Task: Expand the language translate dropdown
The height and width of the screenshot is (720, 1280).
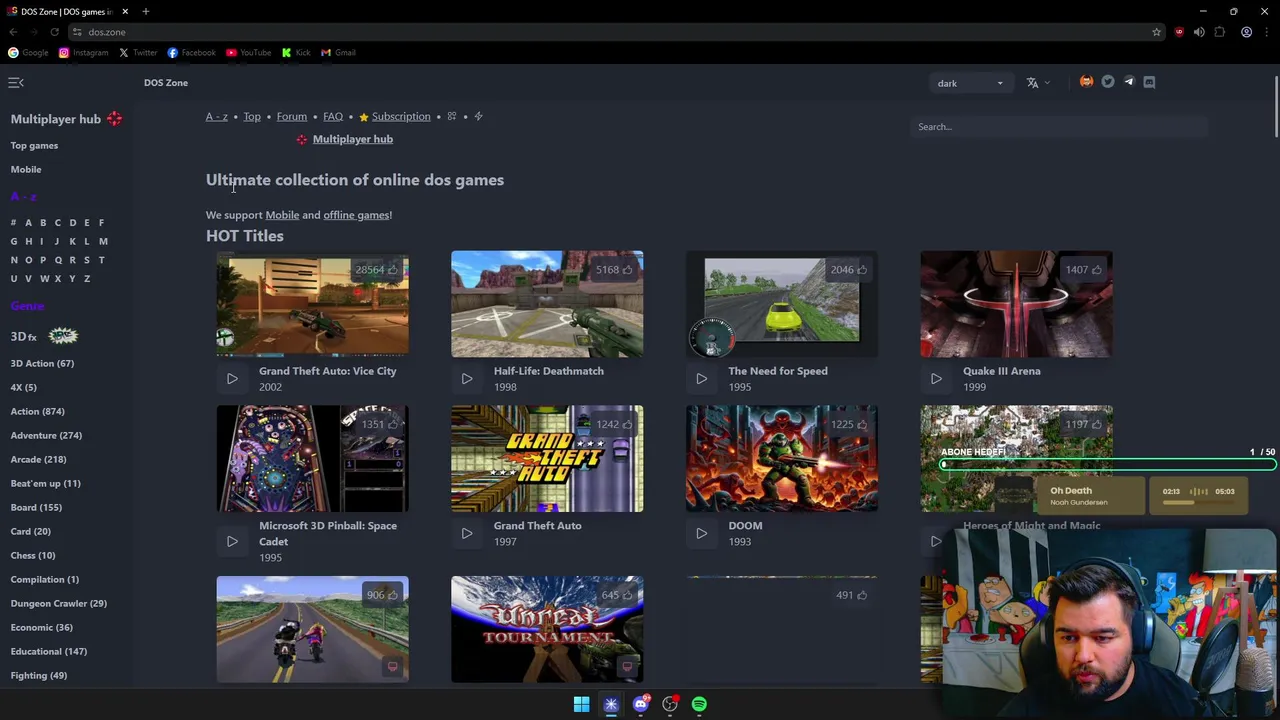Action: (x=1038, y=83)
